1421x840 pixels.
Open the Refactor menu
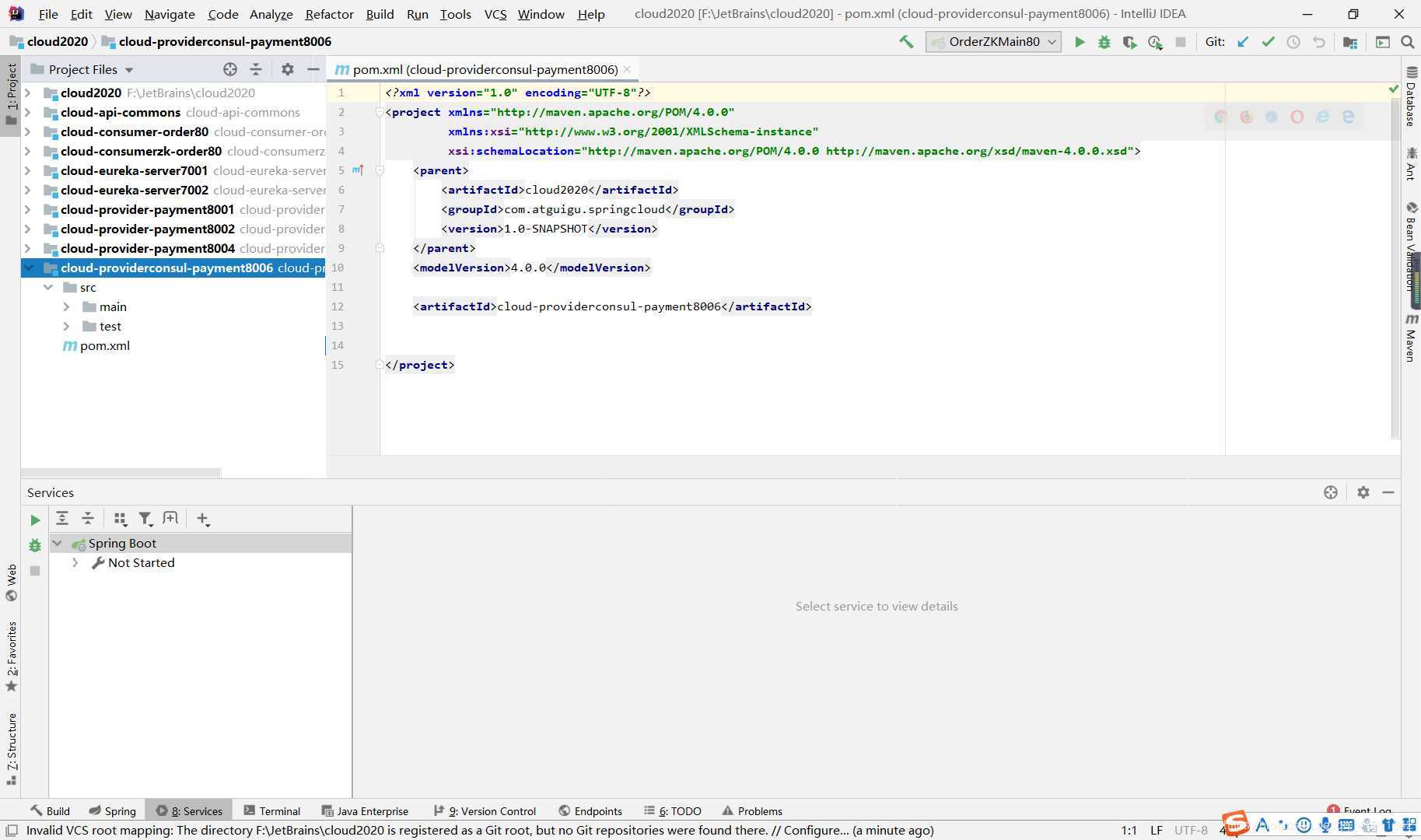(329, 14)
